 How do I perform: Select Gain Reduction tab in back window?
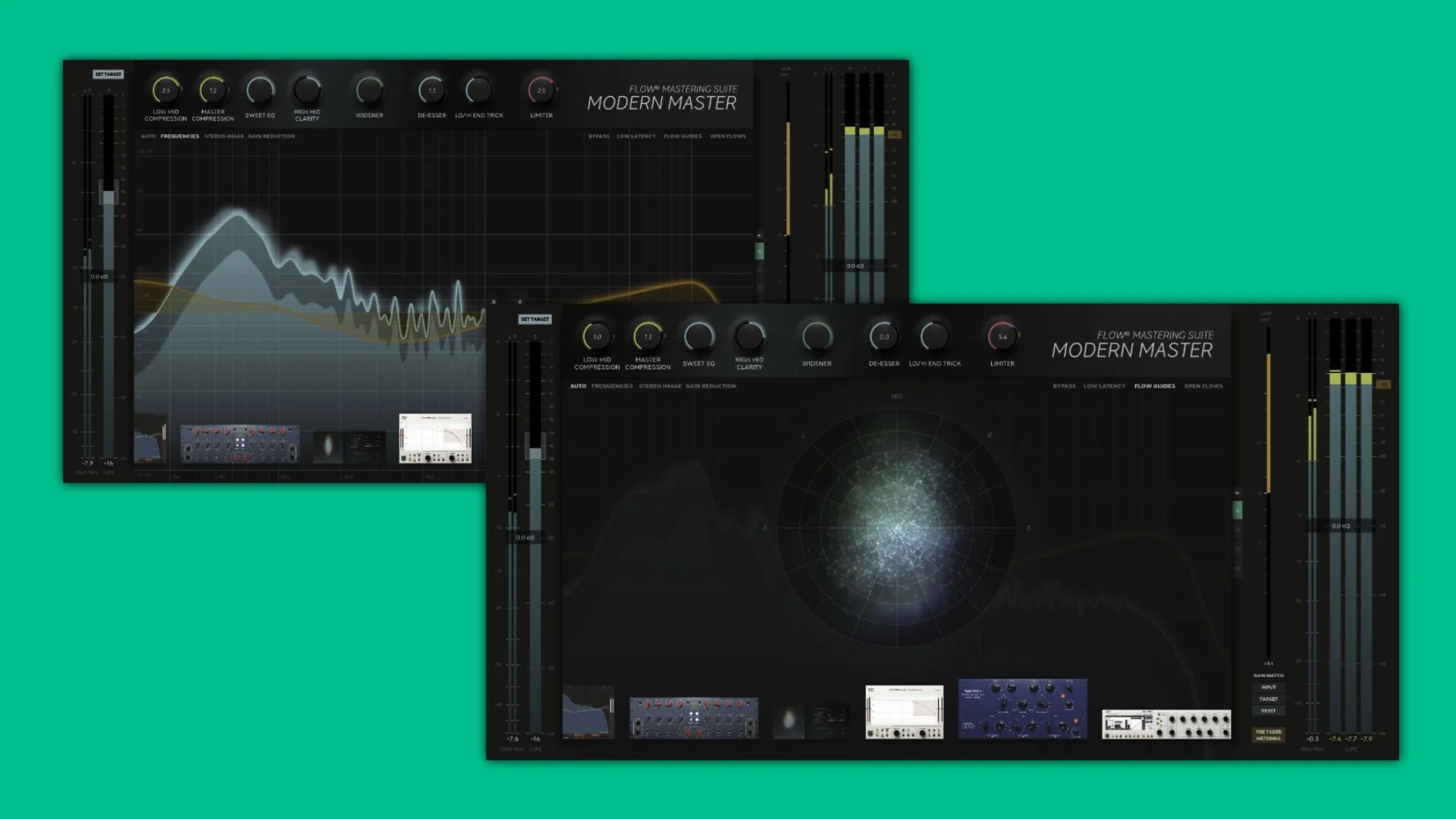[x=271, y=136]
